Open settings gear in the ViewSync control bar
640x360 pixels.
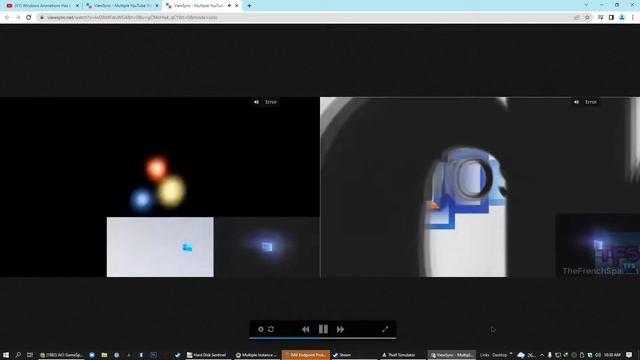coord(261,329)
